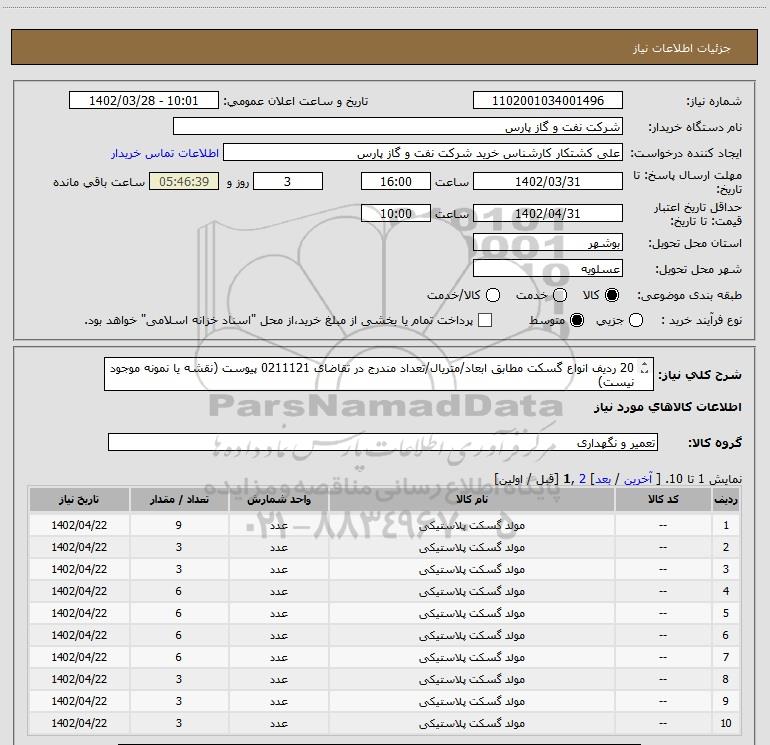Click the unit عدد in row 6
Screen dimensions: 770x745
tap(278, 635)
